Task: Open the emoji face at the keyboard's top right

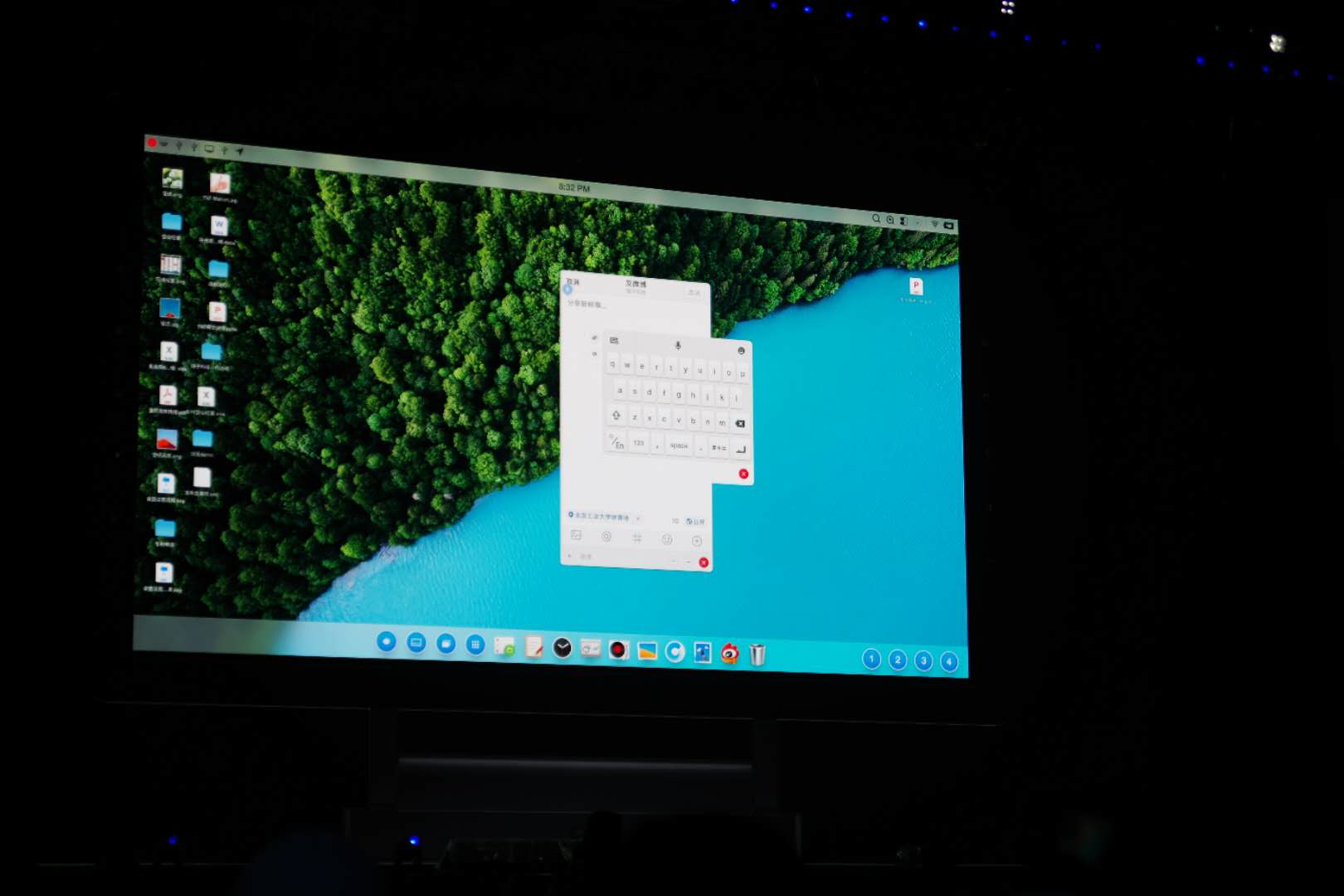Action: tap(741, 351)
